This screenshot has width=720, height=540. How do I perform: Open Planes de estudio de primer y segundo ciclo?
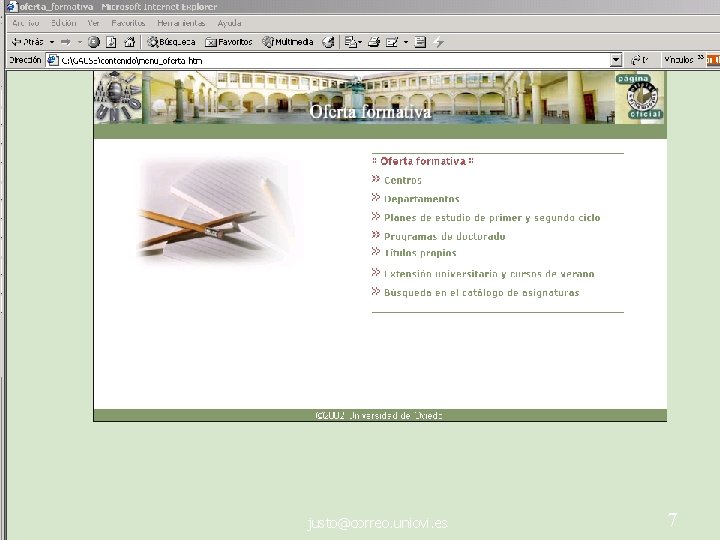[492, 218]
